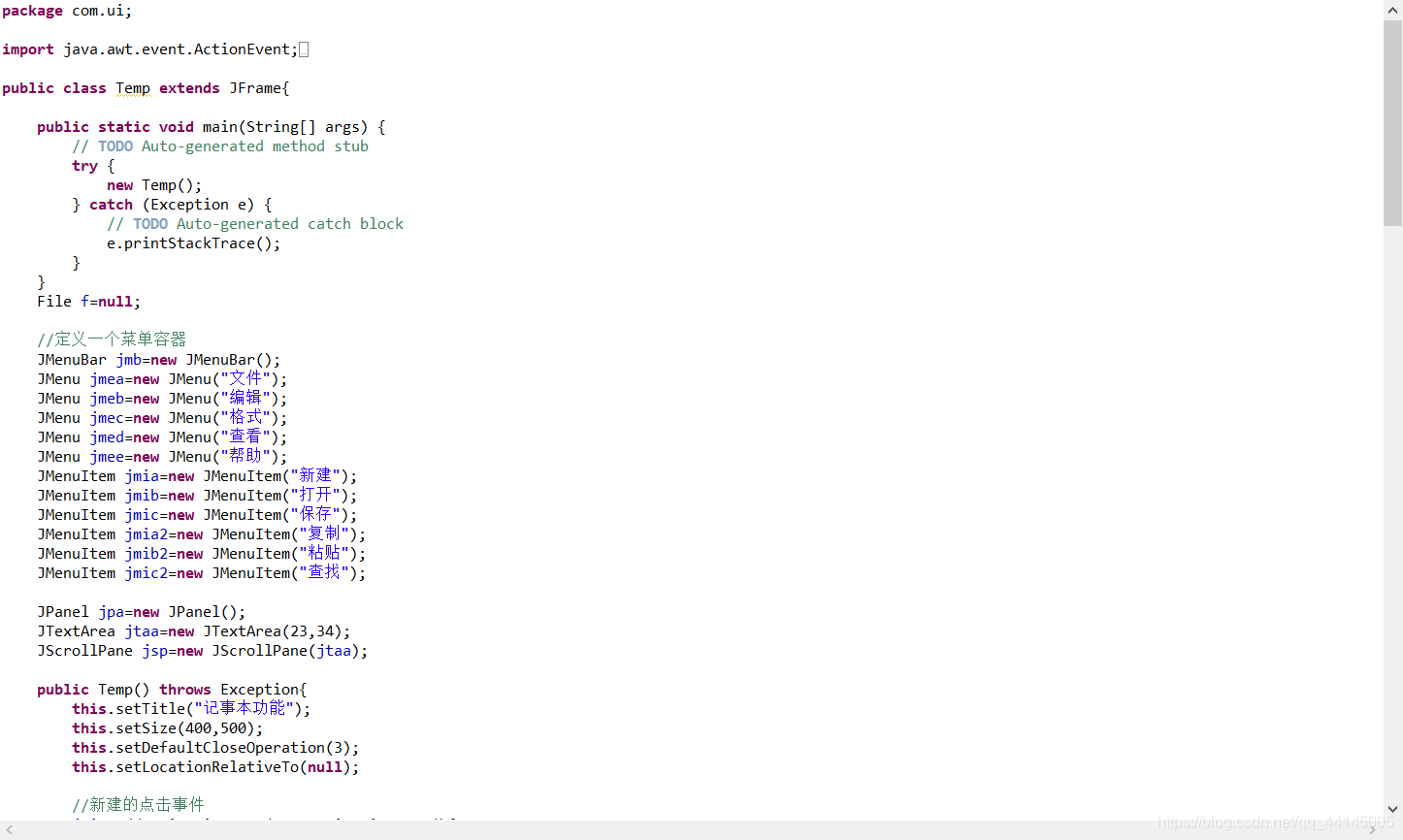Click the string "查找" in jmic2 line

tap(324, 573)
